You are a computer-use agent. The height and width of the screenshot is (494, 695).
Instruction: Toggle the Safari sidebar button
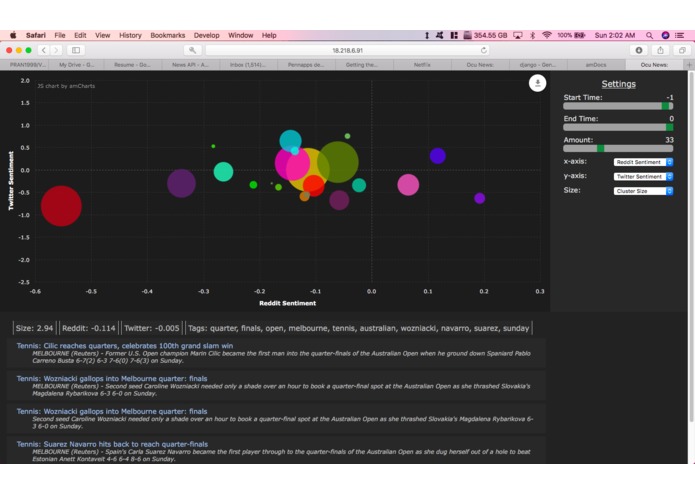coord(76,50)
